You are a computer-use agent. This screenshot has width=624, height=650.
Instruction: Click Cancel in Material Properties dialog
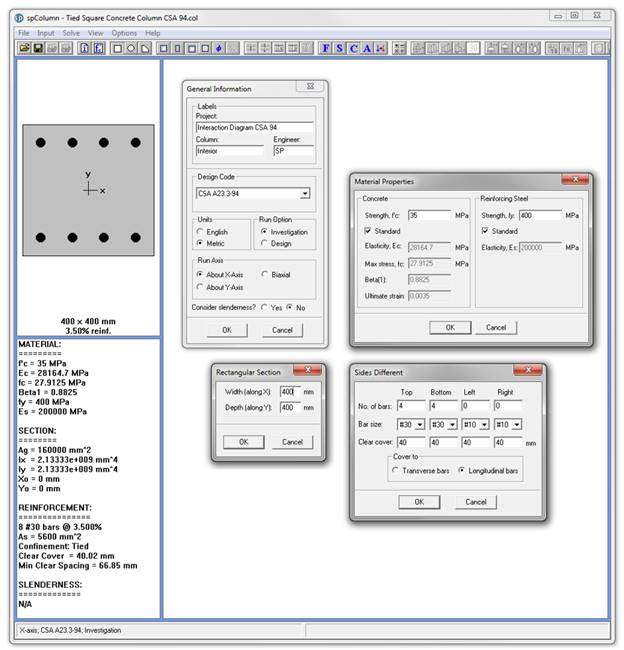coord(496,327)
